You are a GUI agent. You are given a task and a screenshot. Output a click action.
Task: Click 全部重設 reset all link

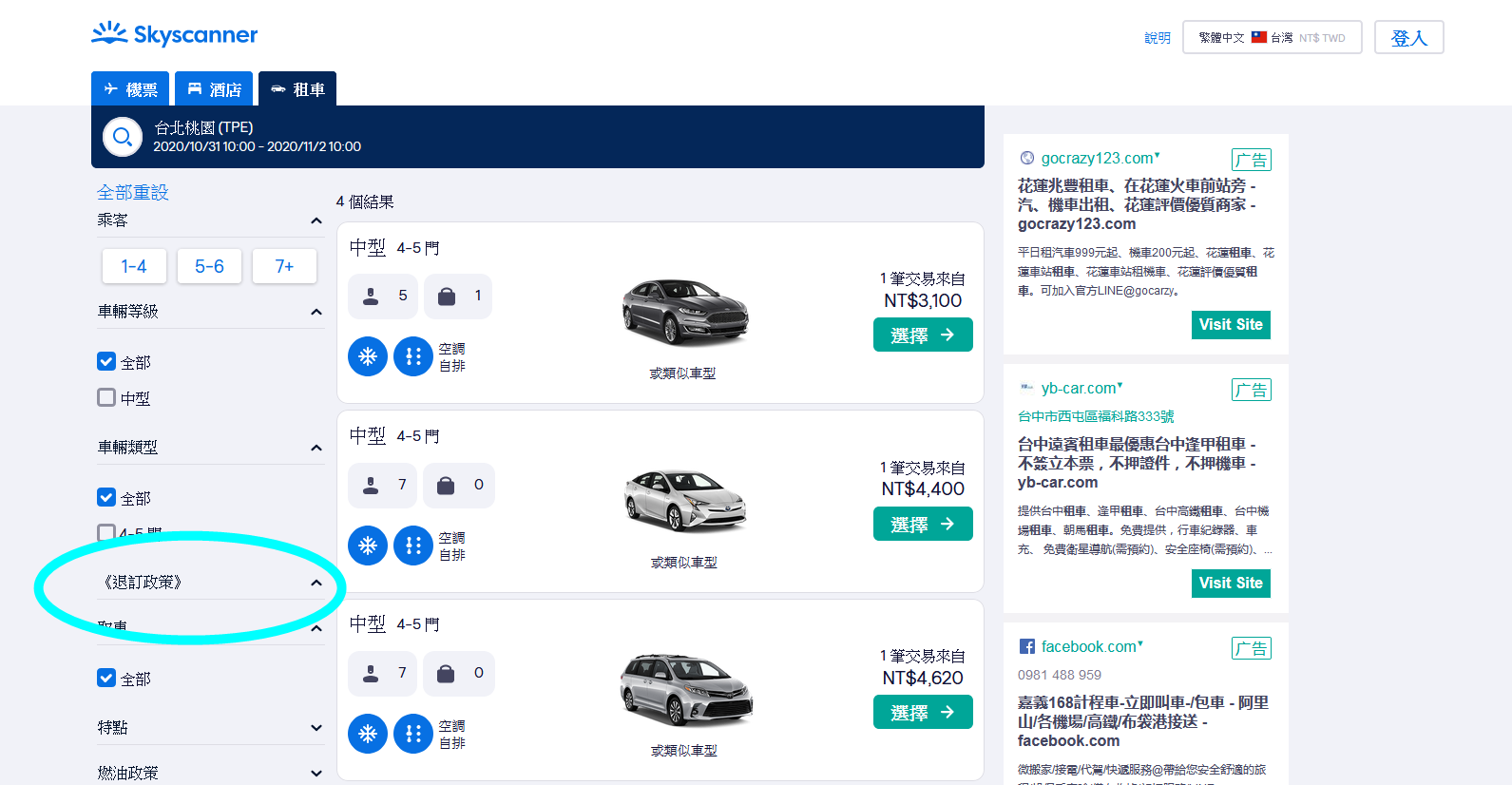pyautogui.click(x=133, y=192)
